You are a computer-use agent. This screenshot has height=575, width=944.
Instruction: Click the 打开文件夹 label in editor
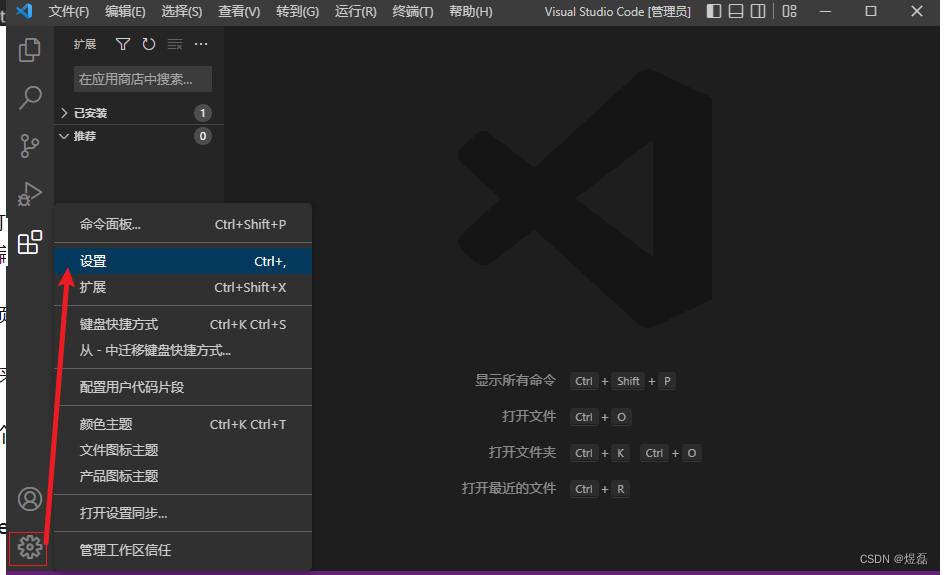(523, 452)
